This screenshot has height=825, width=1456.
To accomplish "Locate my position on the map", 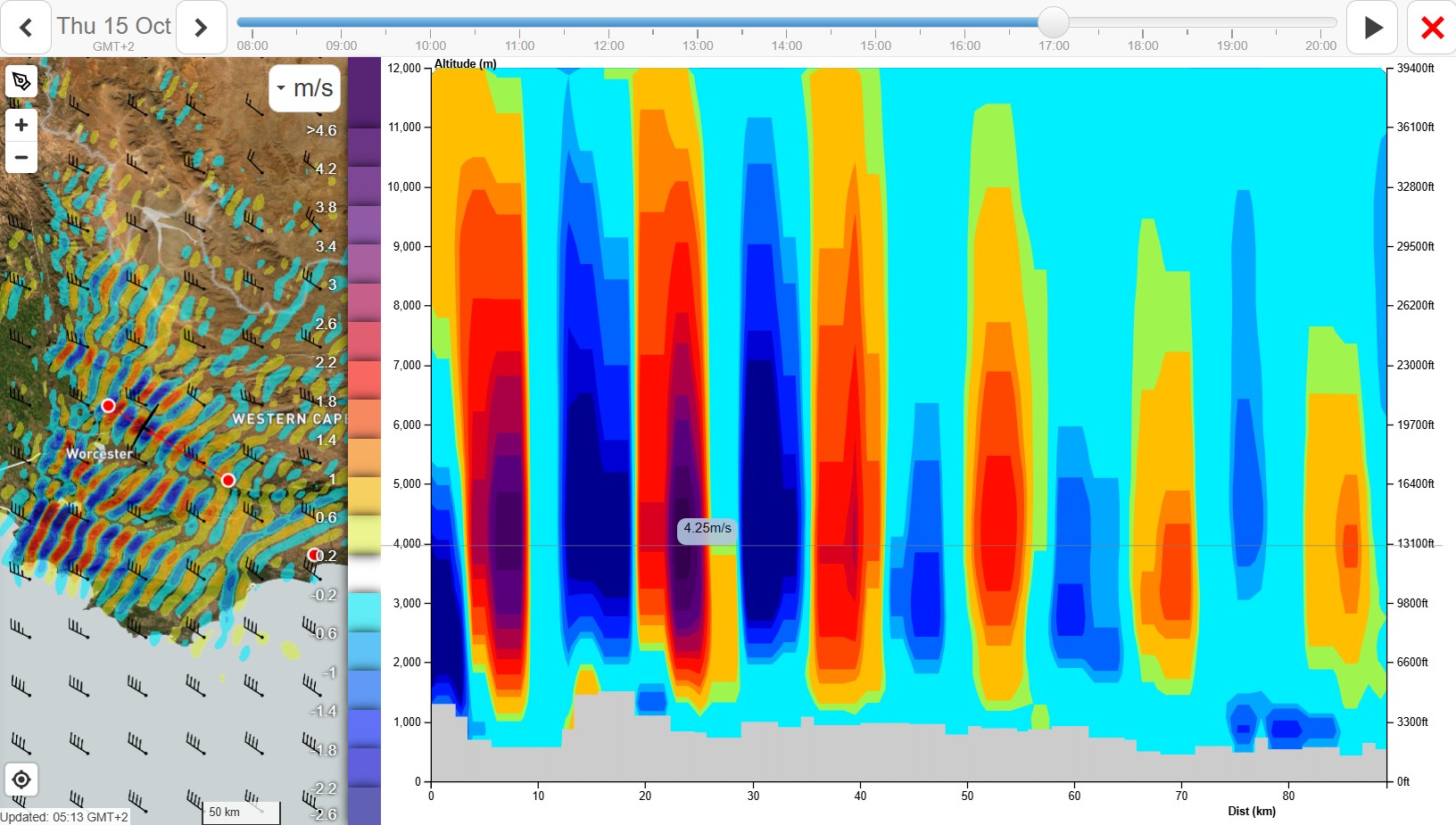I will tap(21, 780).
